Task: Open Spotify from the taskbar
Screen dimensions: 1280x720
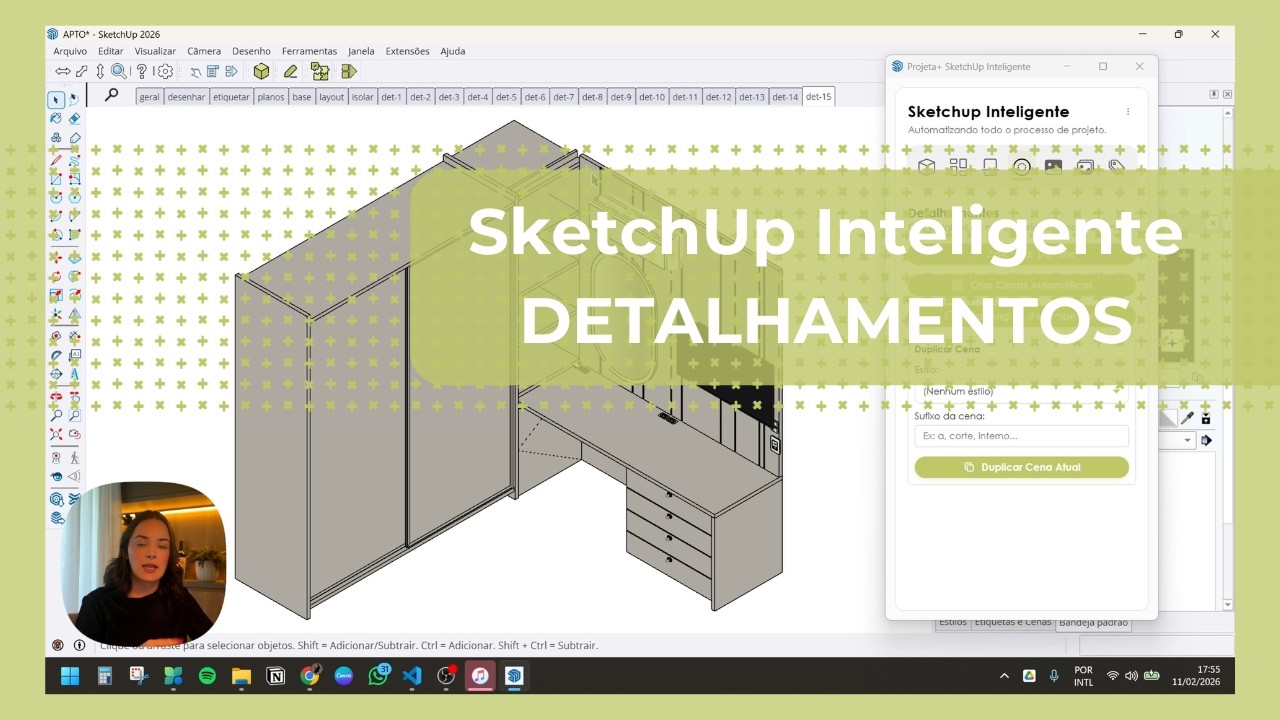Action: coord(207,676)
